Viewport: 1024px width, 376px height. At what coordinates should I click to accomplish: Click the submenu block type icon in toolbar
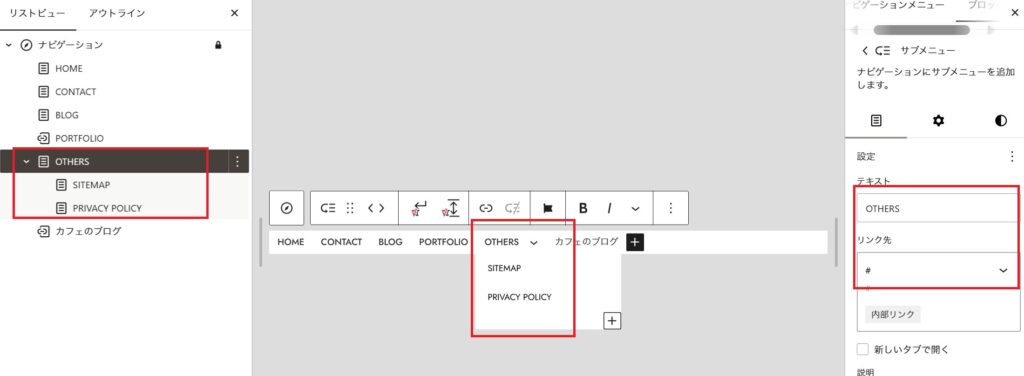pos(327,208)
